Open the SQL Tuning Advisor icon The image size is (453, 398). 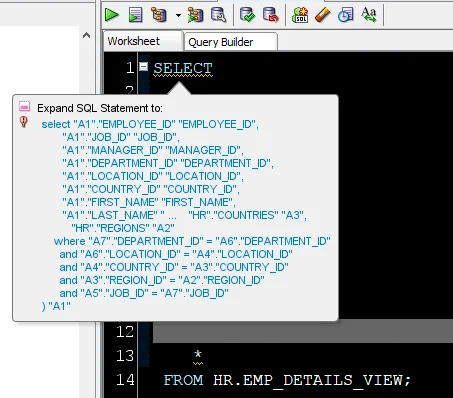click(219, 15)
